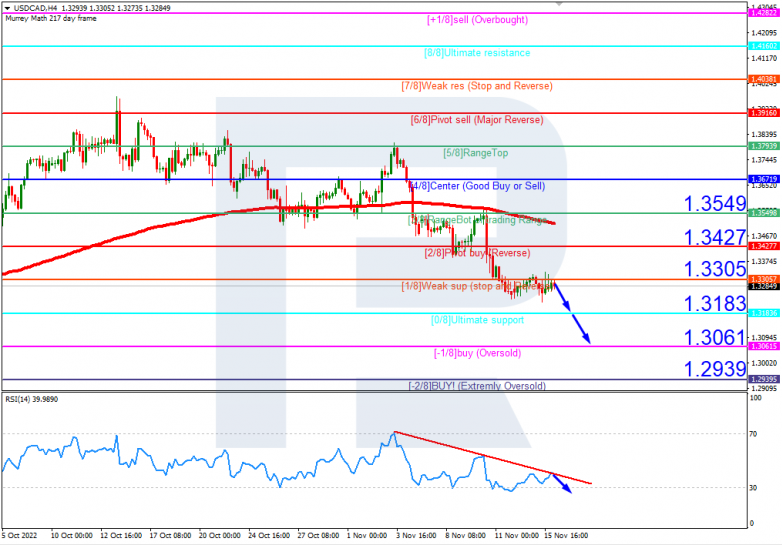Click the 1.30945 price scale value
This screenshot has width=782, height=545.
point(764,338)
